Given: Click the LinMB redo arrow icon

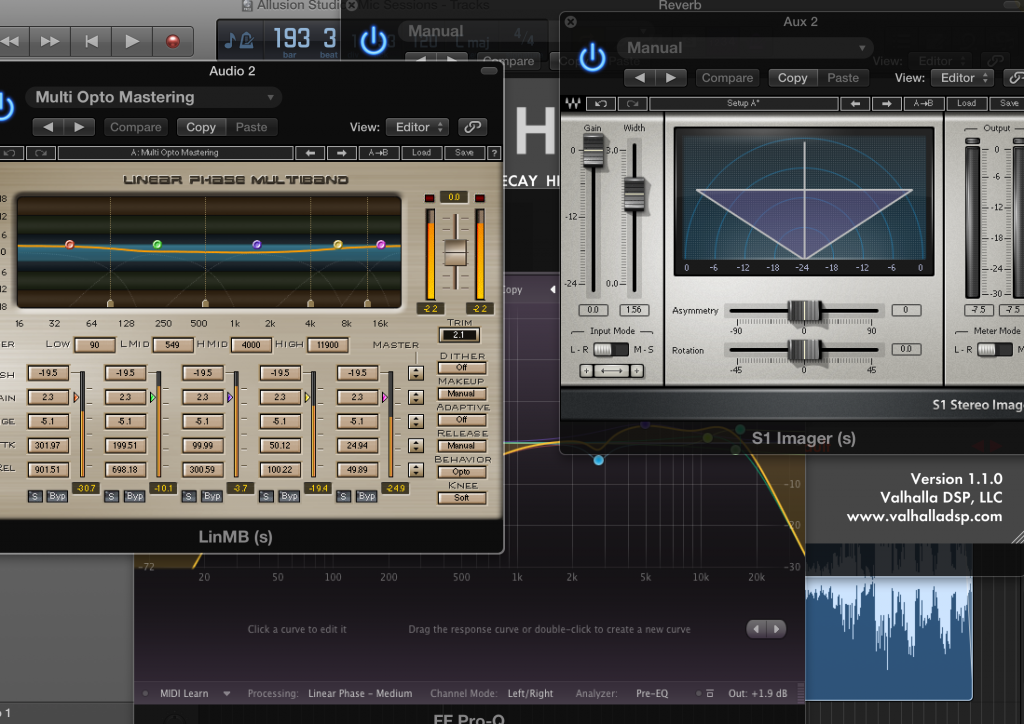Looking at the screenshot, I should coord(41,153).
